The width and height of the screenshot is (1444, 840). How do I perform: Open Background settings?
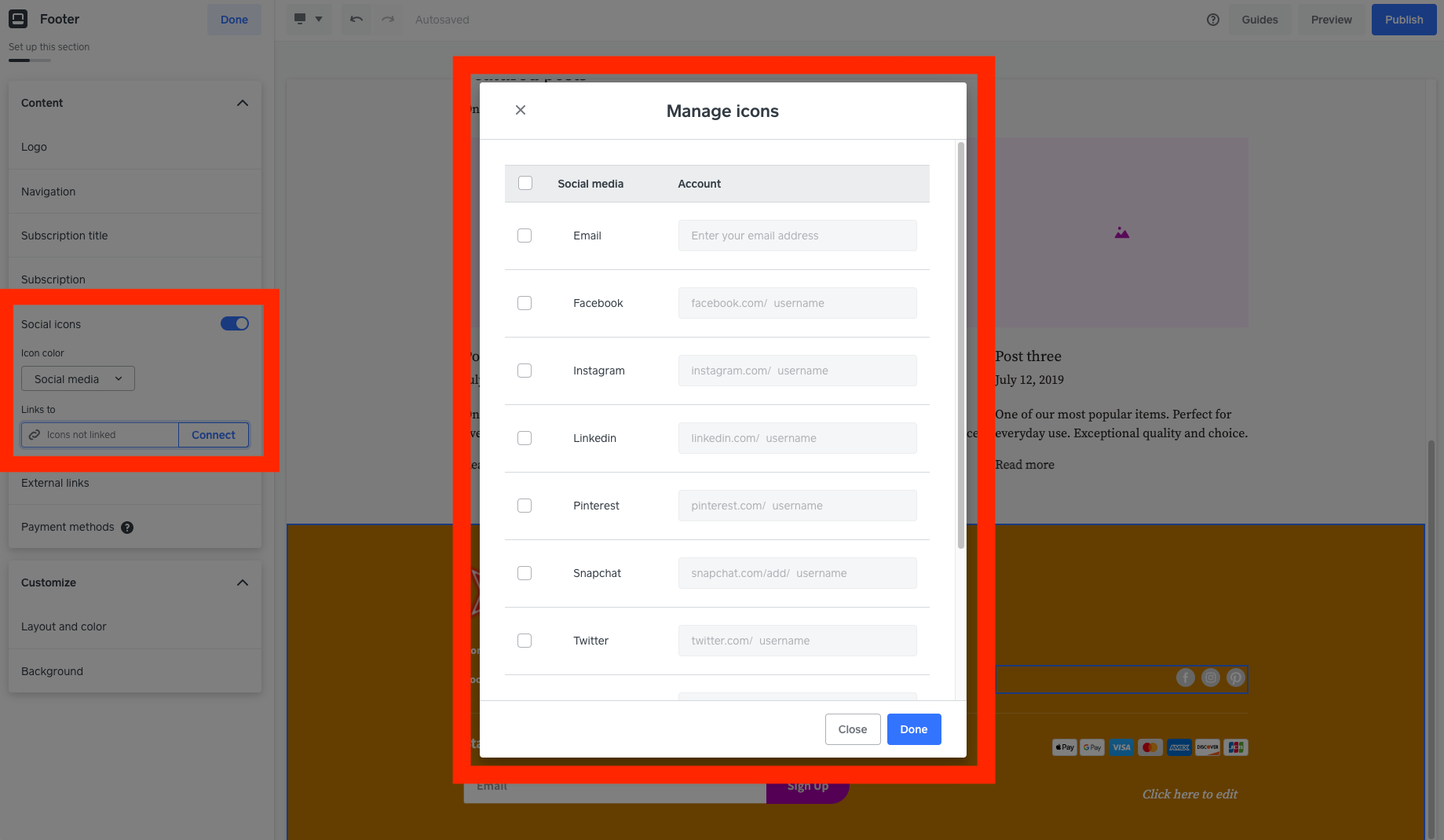click(135, 671)
